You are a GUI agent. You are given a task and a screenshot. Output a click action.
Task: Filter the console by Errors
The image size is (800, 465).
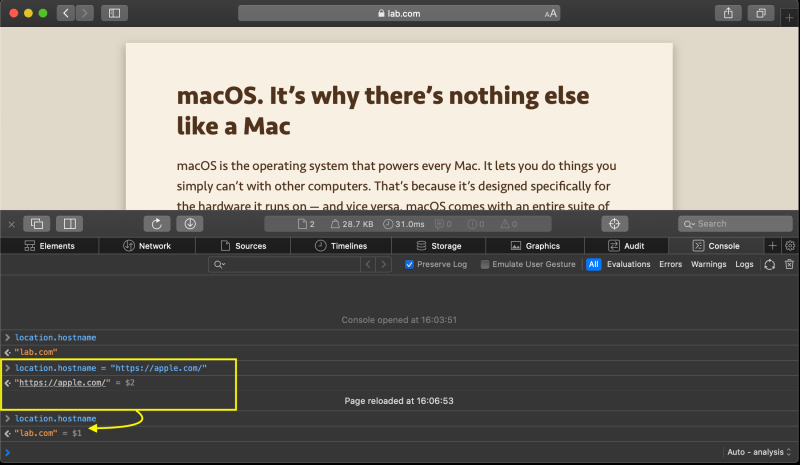coord(670,264)
